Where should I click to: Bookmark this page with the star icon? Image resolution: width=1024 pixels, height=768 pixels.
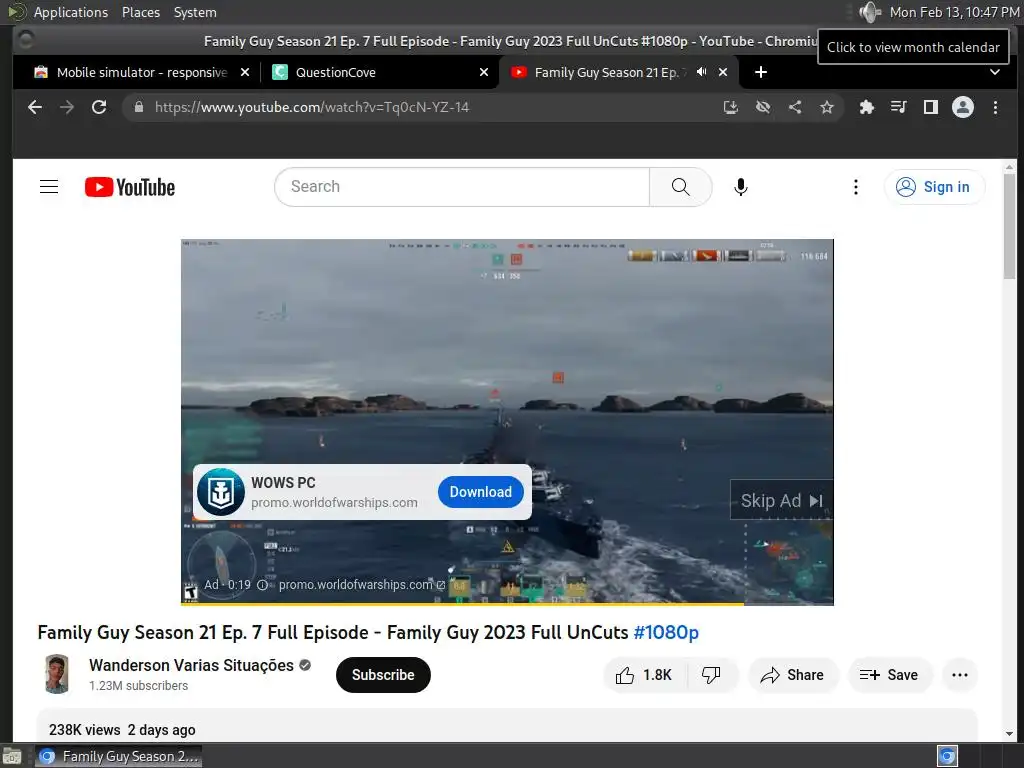827,107
